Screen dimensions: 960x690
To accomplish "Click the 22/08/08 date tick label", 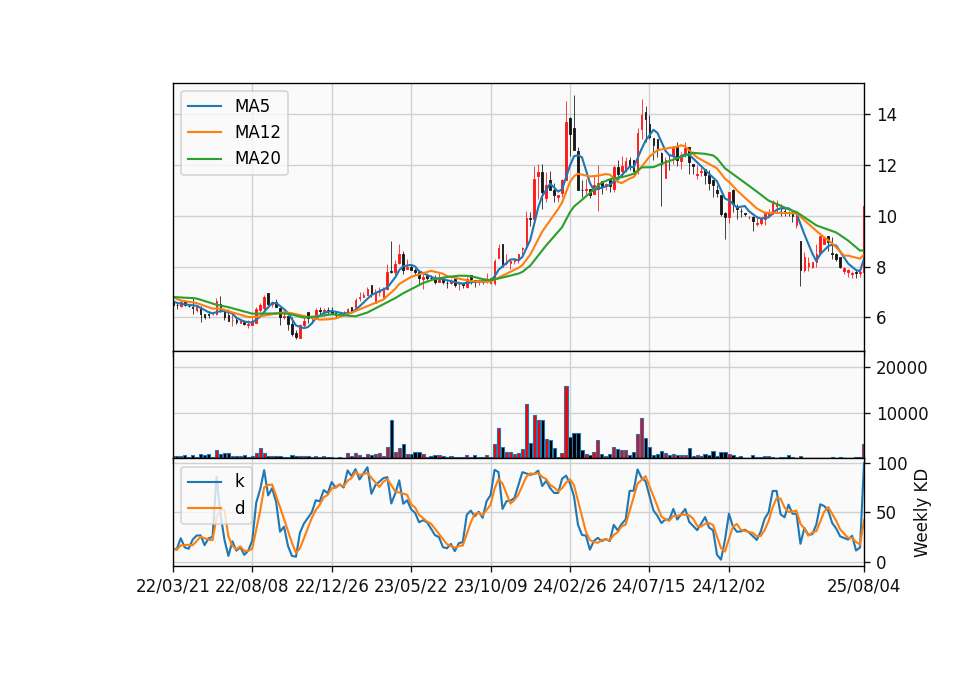I will click(x=252, y=586).
